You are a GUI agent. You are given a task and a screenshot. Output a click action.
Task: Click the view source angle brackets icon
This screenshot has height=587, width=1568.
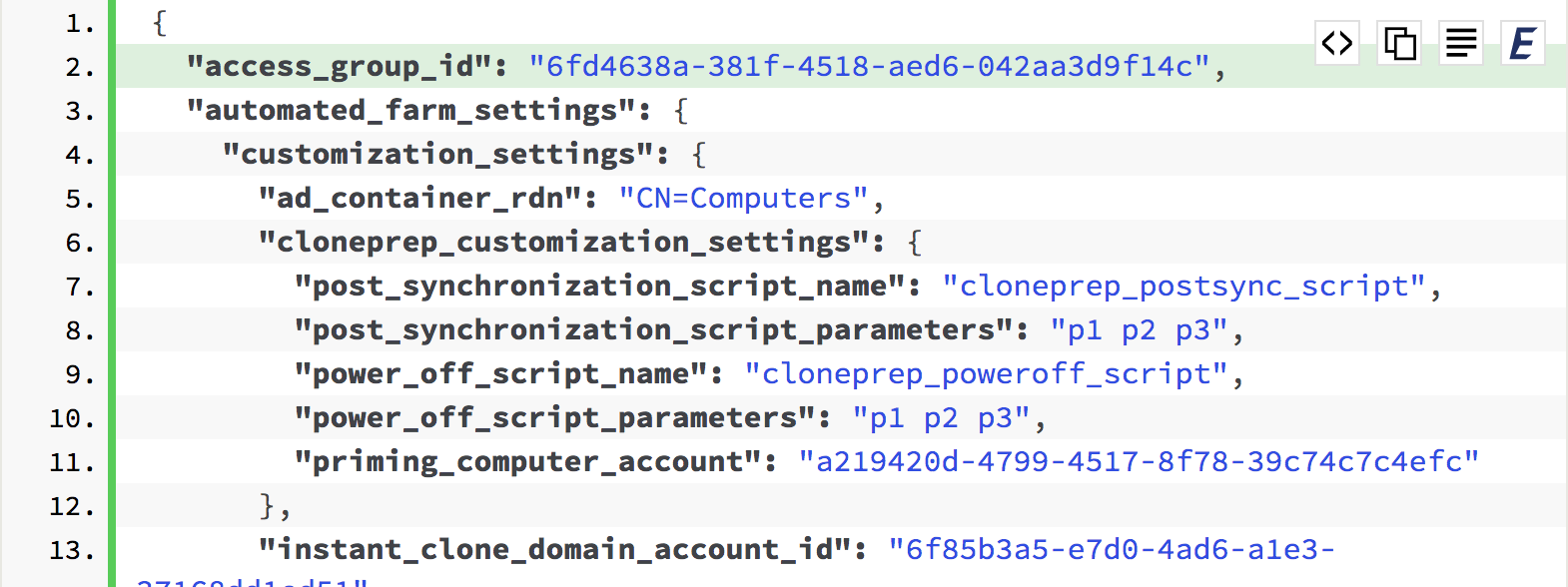(1337, 43)
